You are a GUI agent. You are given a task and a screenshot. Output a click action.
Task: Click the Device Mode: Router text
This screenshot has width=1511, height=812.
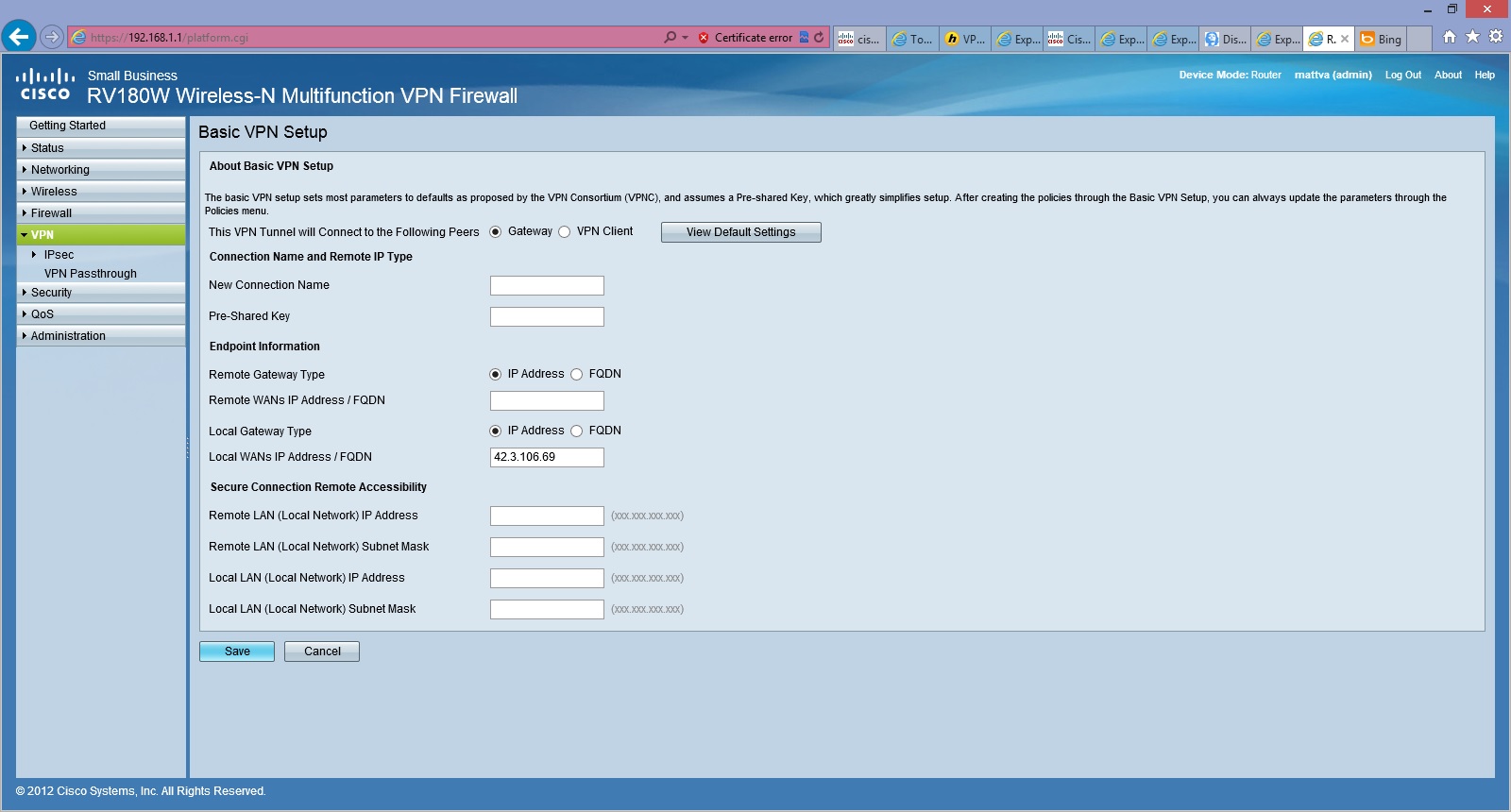coord(1230,75)
